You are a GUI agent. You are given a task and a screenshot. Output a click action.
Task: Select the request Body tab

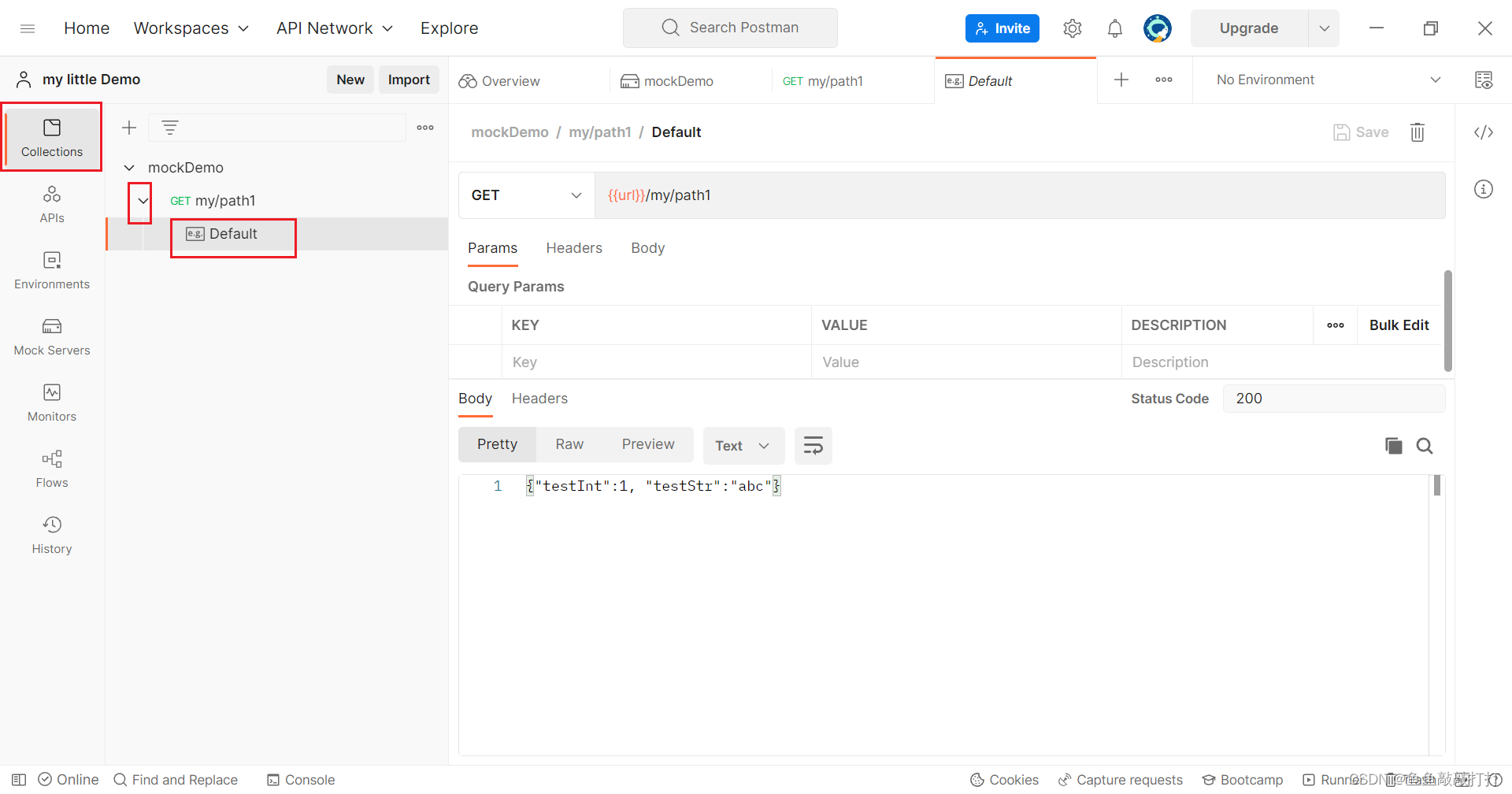pyautogui.click(x=648, y=248)
